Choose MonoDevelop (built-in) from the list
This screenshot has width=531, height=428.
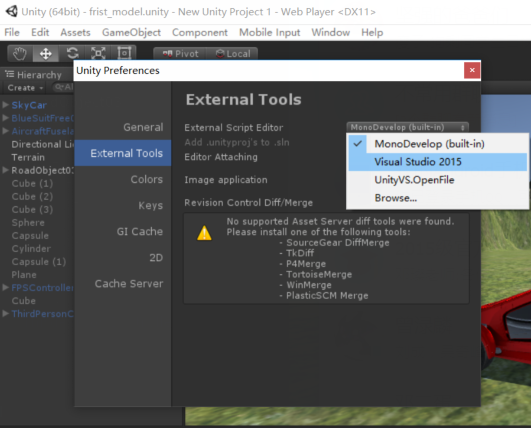[438, 144]
